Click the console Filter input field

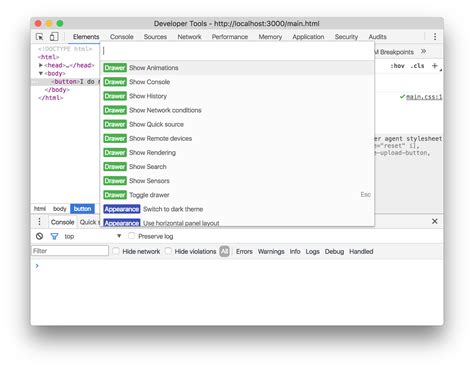[70, 251]
